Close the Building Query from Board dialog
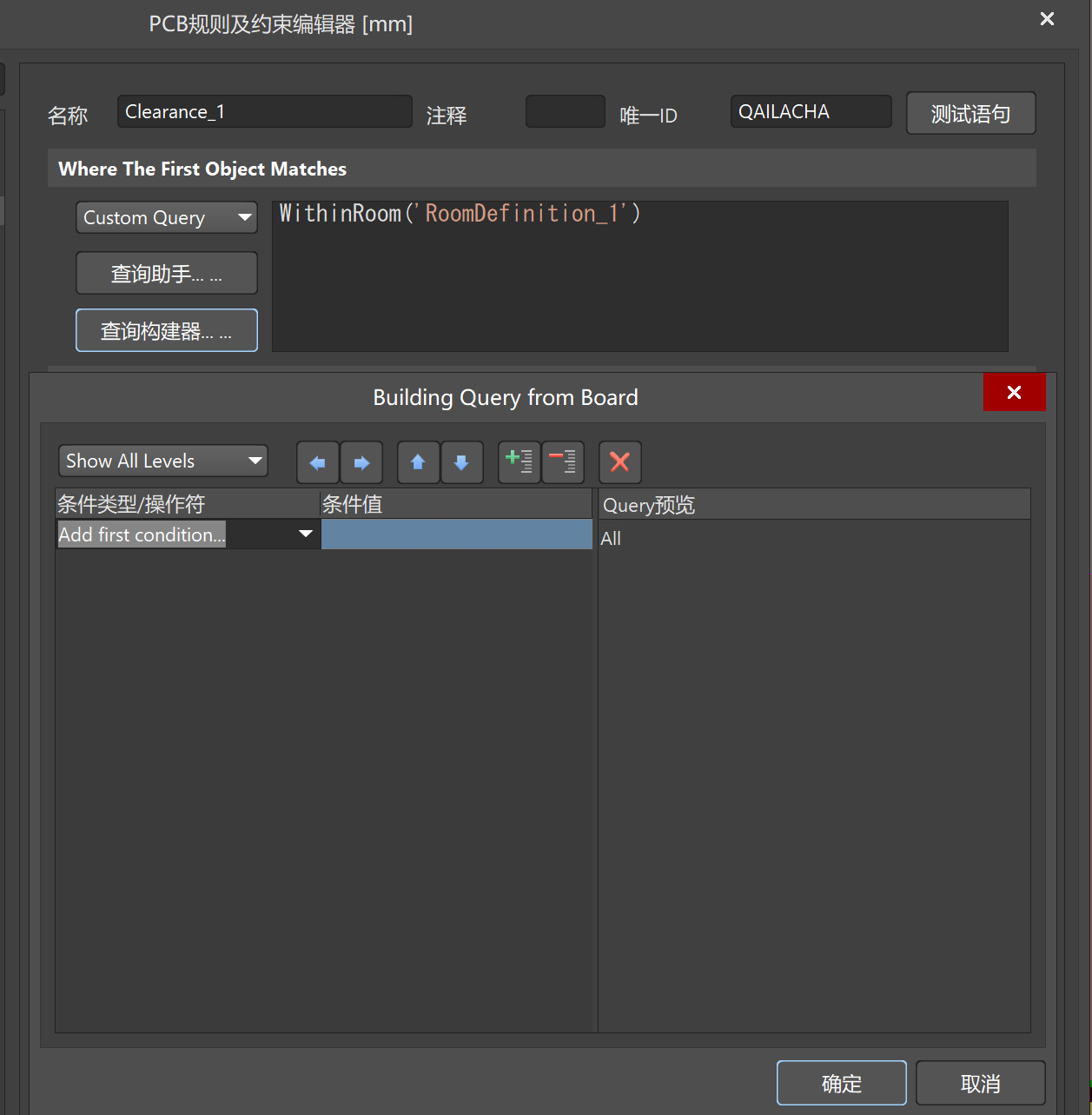 pos(1014,393)
